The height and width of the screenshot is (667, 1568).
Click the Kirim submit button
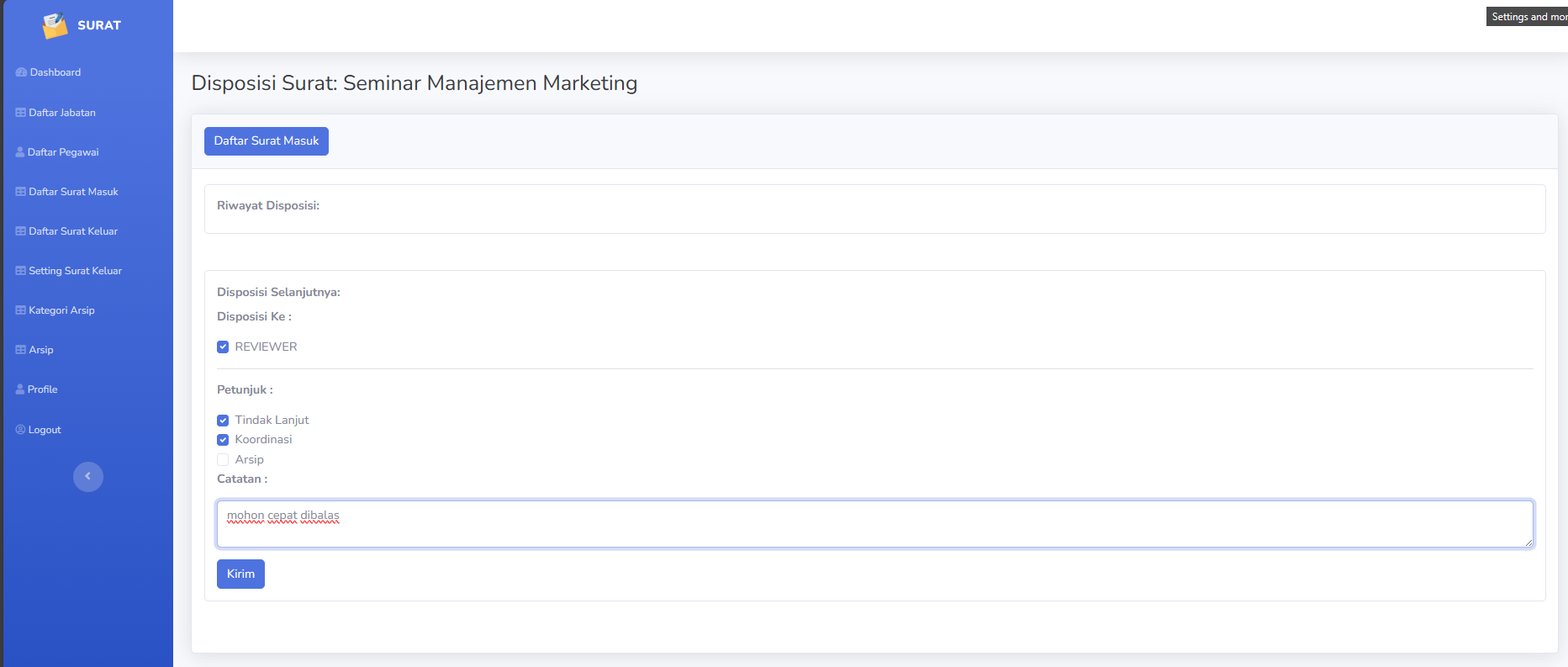tap(240, 574)
